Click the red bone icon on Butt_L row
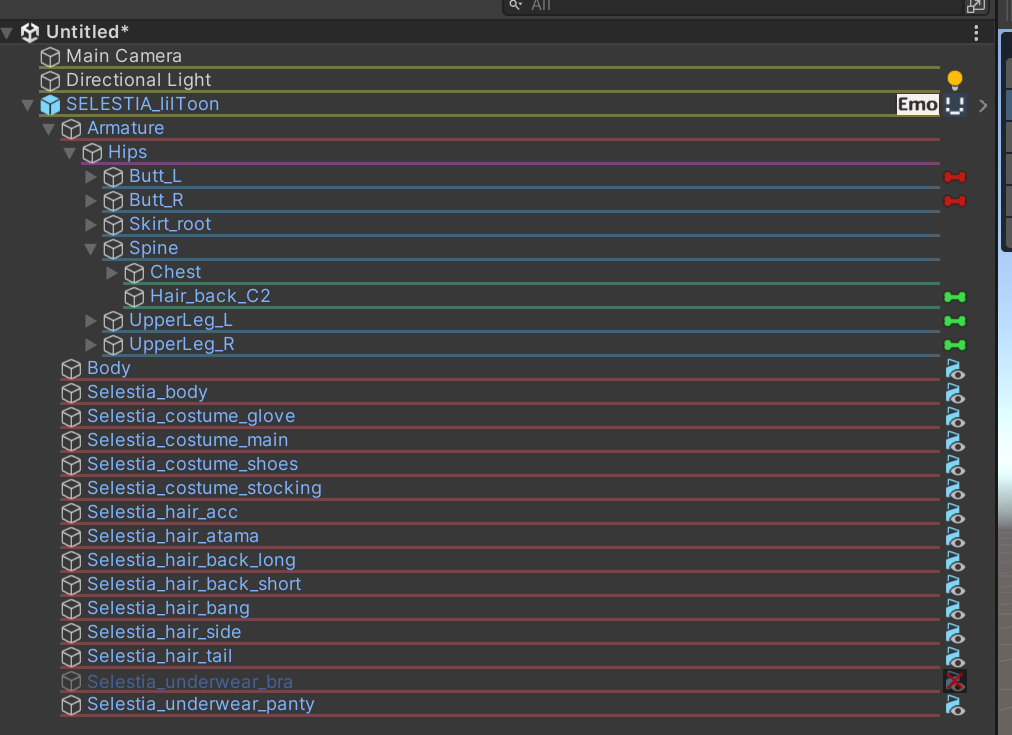 point(955,177)
